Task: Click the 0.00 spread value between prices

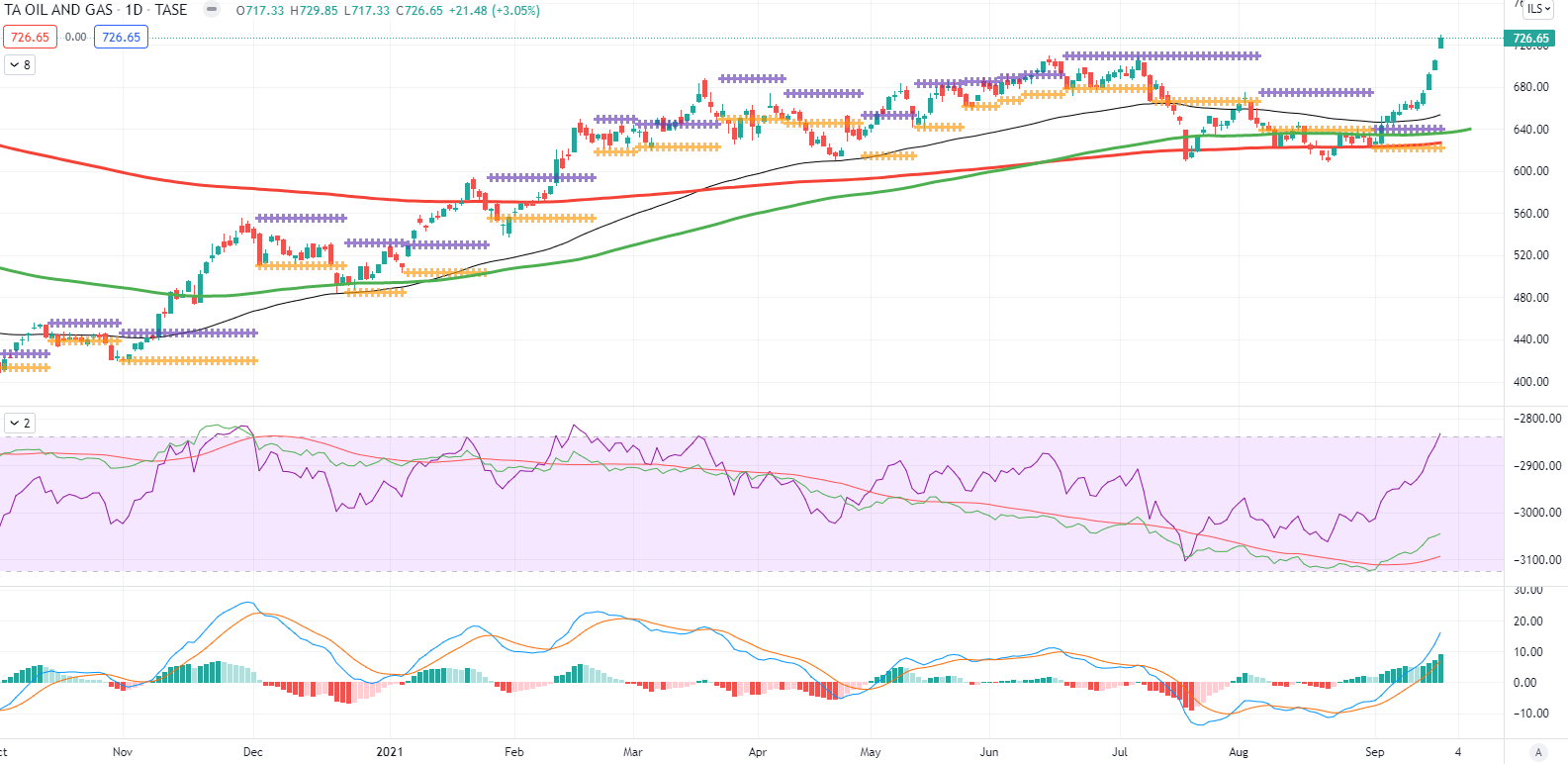Action: point(76,38)
